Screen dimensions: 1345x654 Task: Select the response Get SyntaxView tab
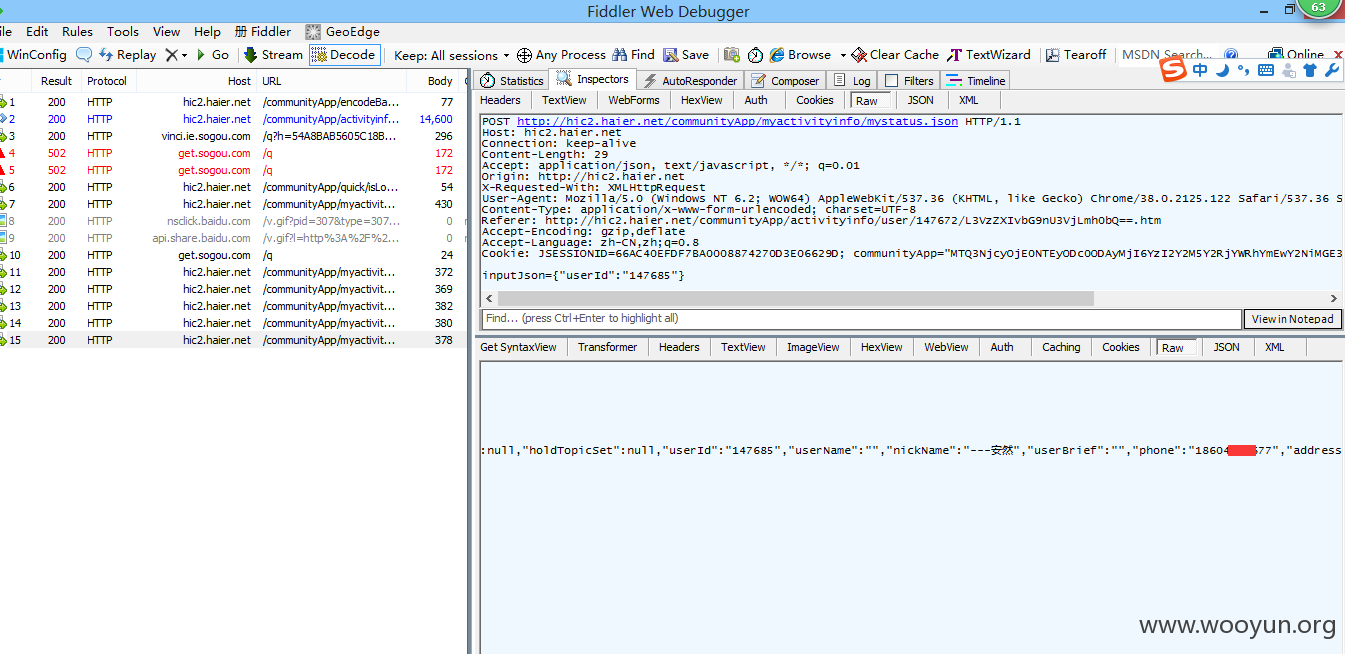(519, 347)
